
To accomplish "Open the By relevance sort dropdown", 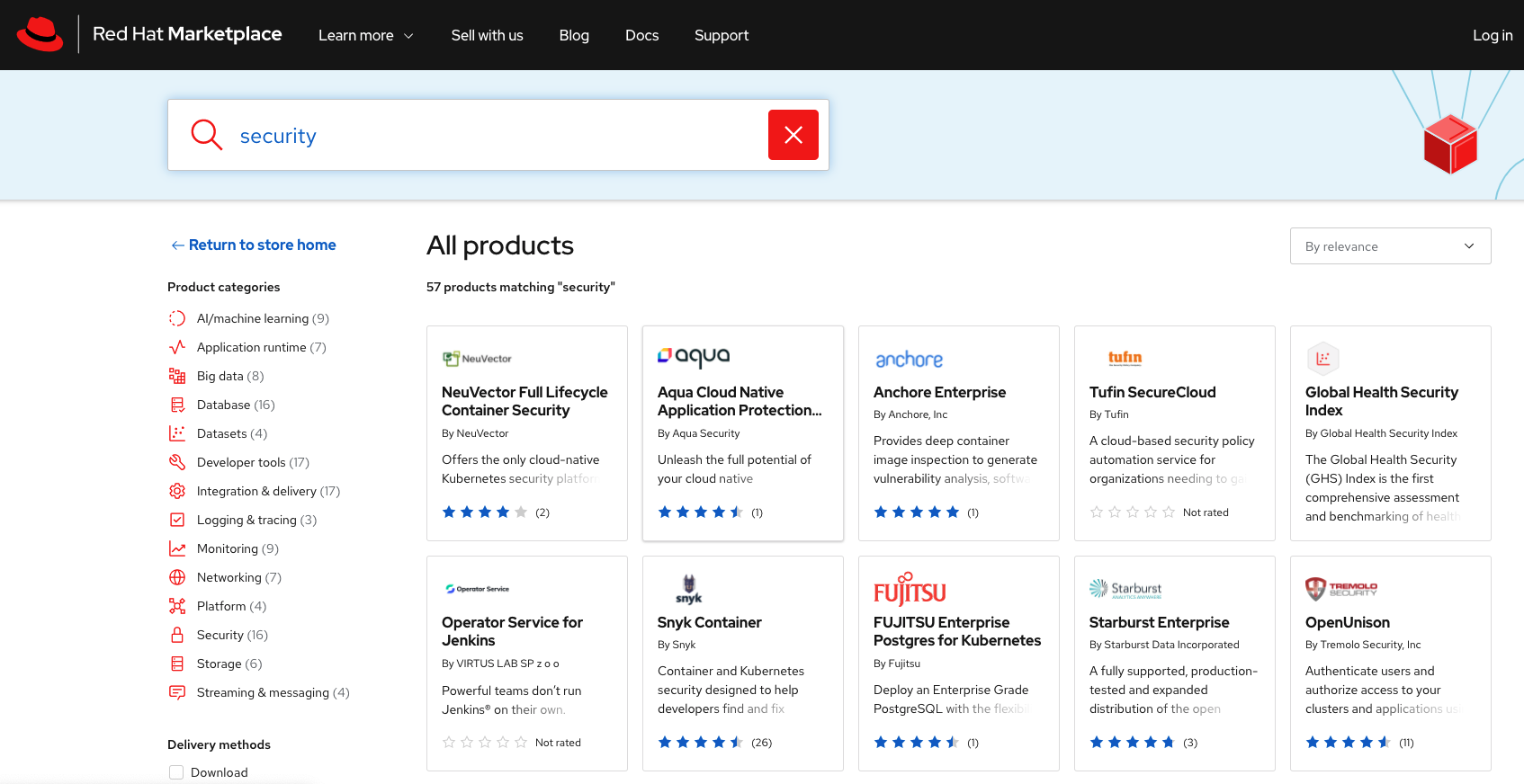I will click(1390, 246).
